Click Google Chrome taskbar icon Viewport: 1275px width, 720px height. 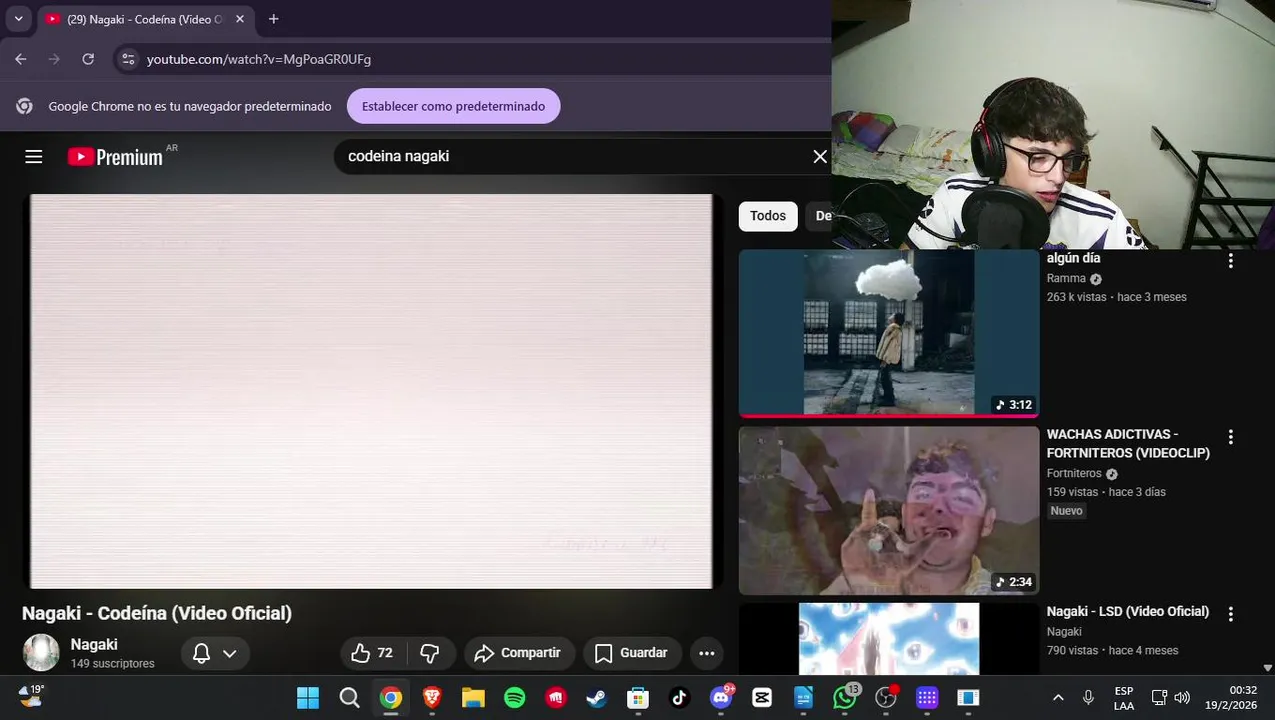point(391,698)
